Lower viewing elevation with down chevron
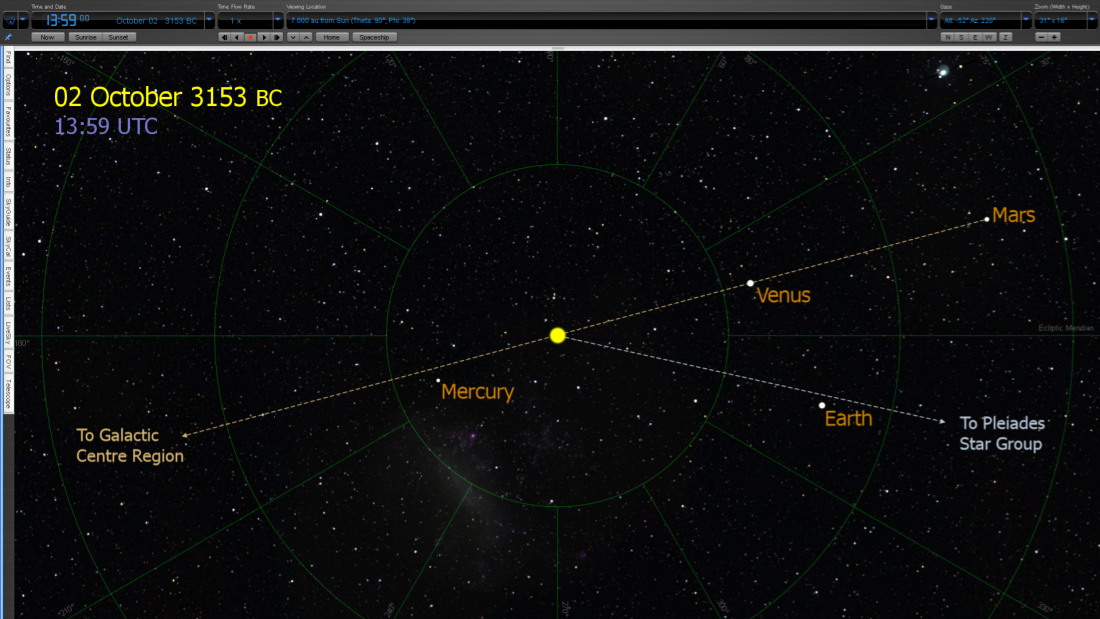This screenshot has width=1100, height=619. 292,37
